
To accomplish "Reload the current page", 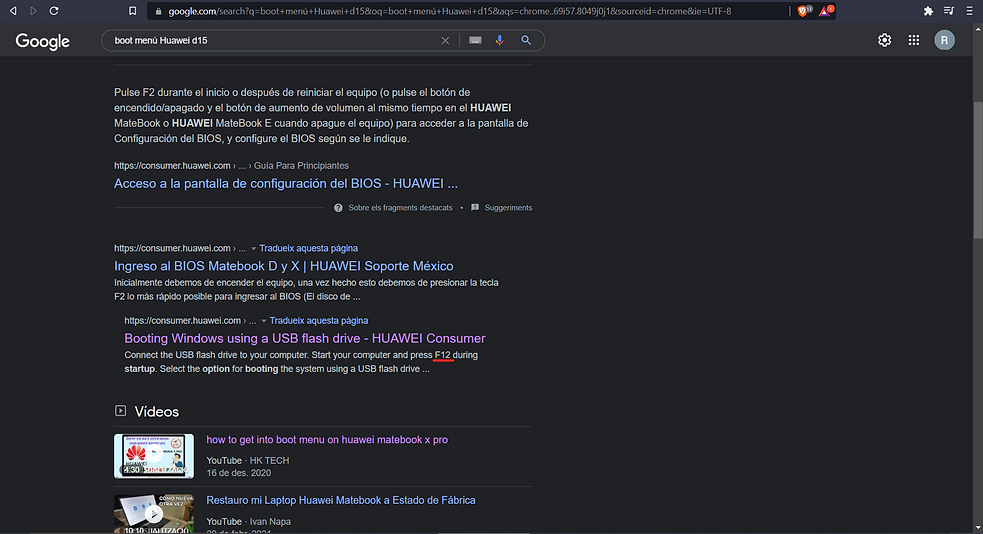I will pyautogui.click(x=54, y=11).
